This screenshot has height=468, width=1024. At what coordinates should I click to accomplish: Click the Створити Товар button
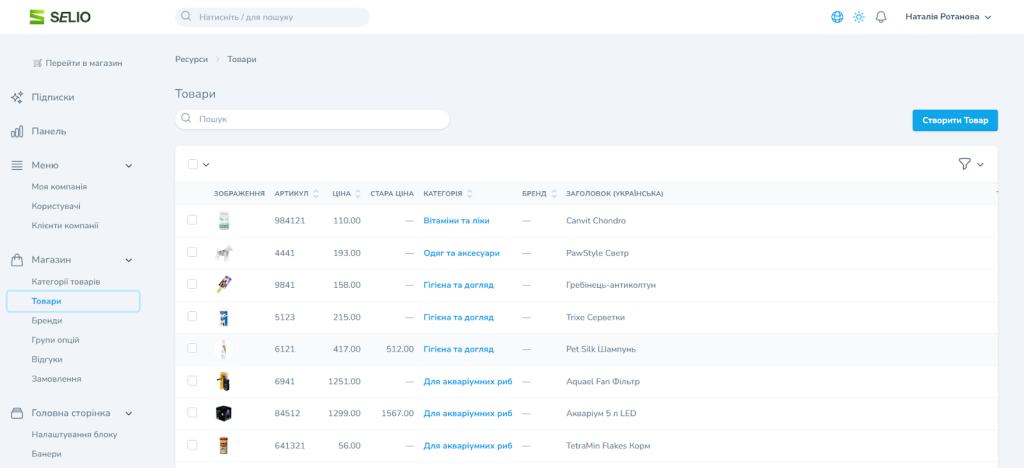pyautogui.click(x=954, y=120)
